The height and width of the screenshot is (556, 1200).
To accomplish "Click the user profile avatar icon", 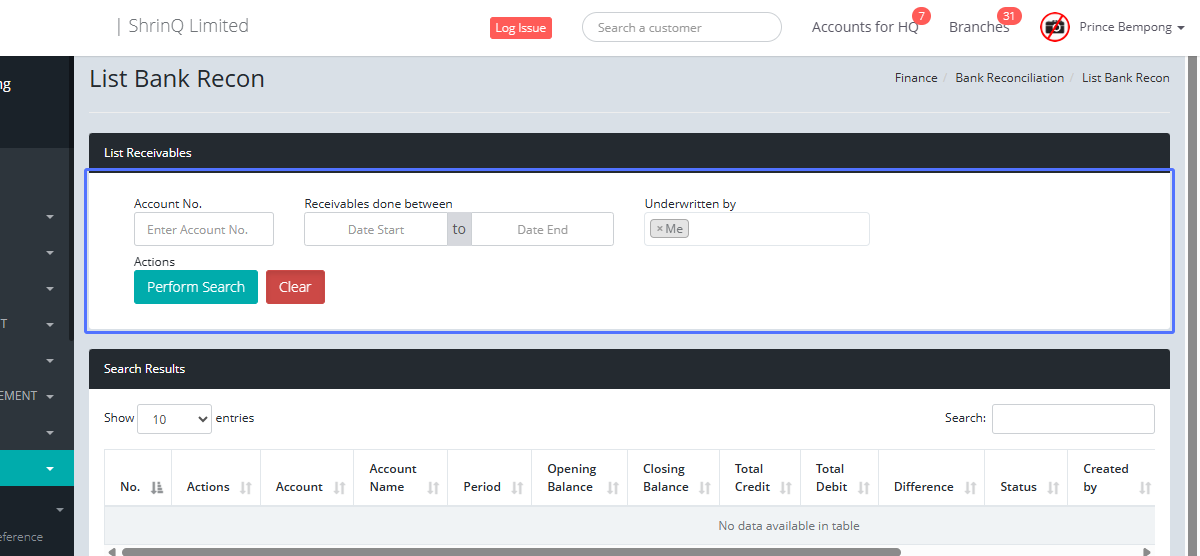I will coord(1054,27).
